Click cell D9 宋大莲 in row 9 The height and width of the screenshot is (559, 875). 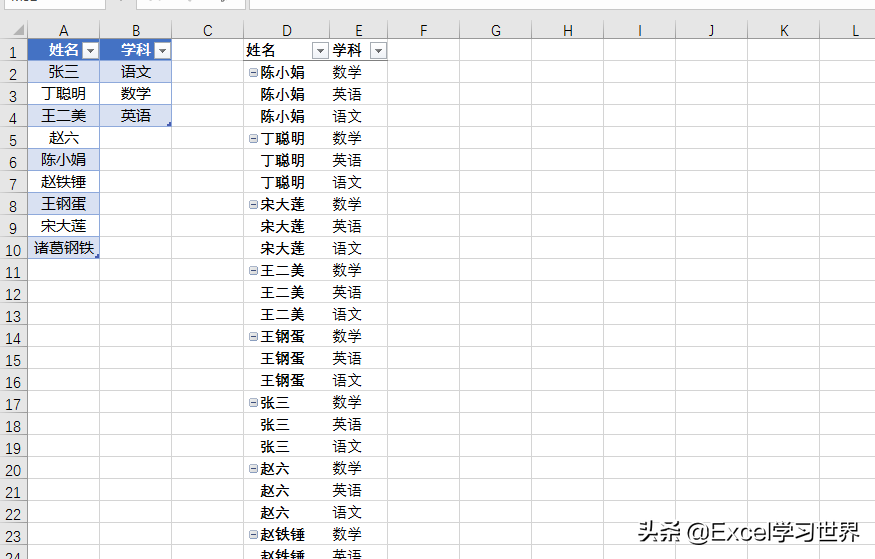click(286, 227)
